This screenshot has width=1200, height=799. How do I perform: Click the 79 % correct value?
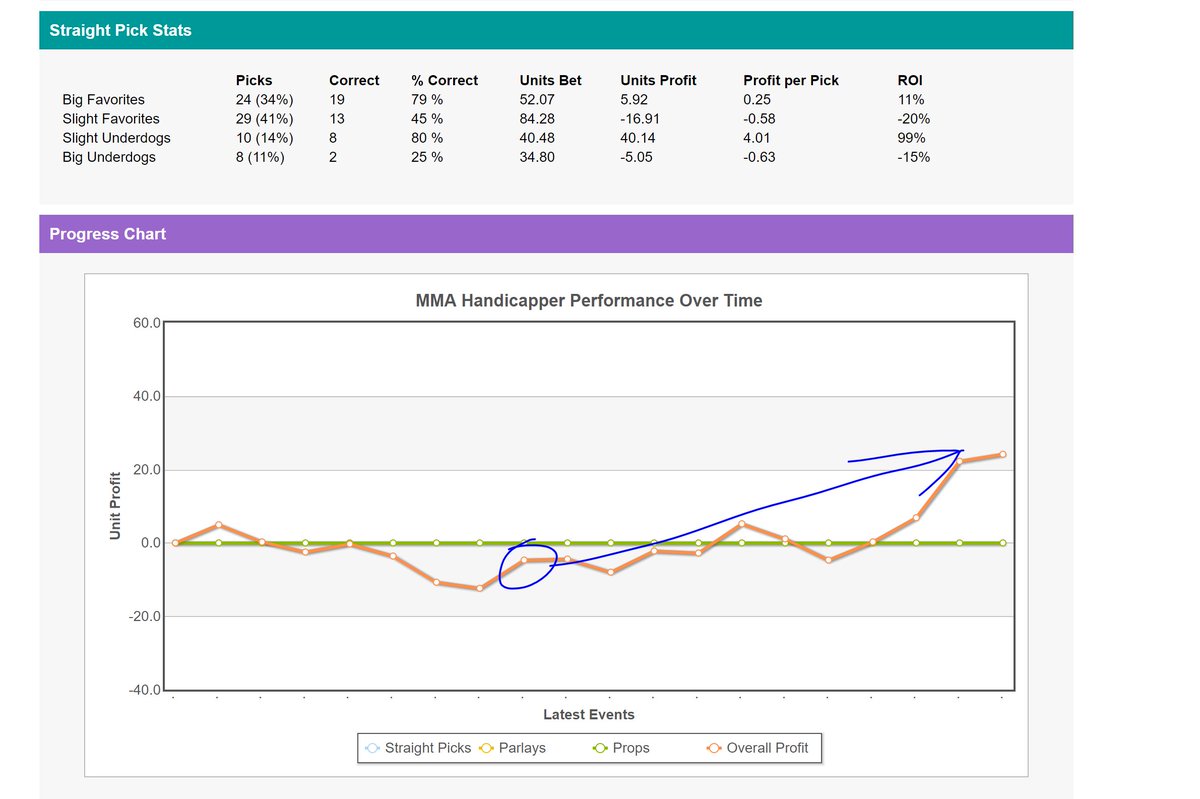427,99
